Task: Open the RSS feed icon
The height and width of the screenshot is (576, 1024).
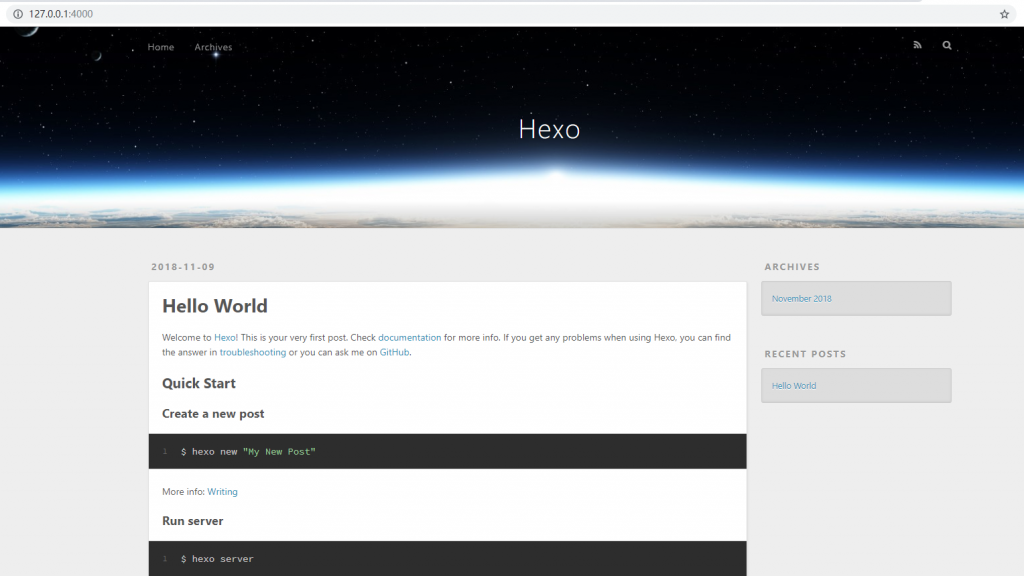Action: (918, 45)
